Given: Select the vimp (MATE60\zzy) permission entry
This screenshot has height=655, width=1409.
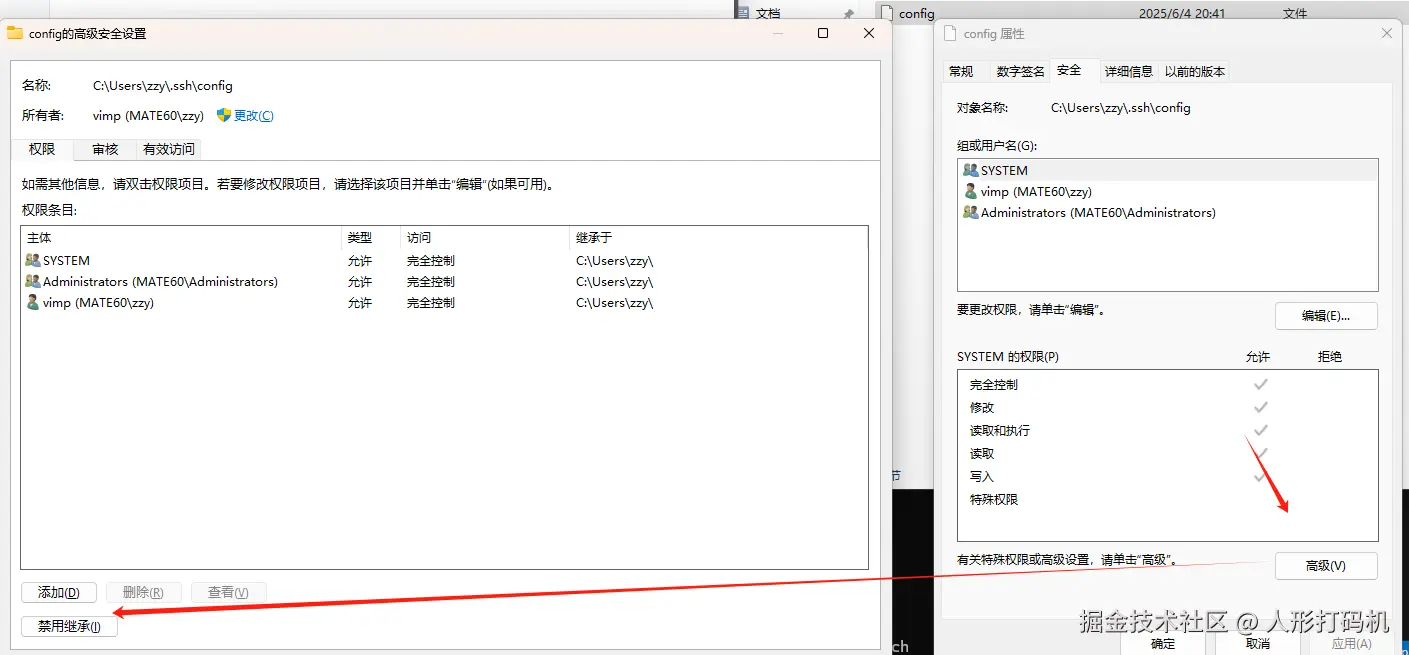Looking at the screenshot, I should pos(444,302).
